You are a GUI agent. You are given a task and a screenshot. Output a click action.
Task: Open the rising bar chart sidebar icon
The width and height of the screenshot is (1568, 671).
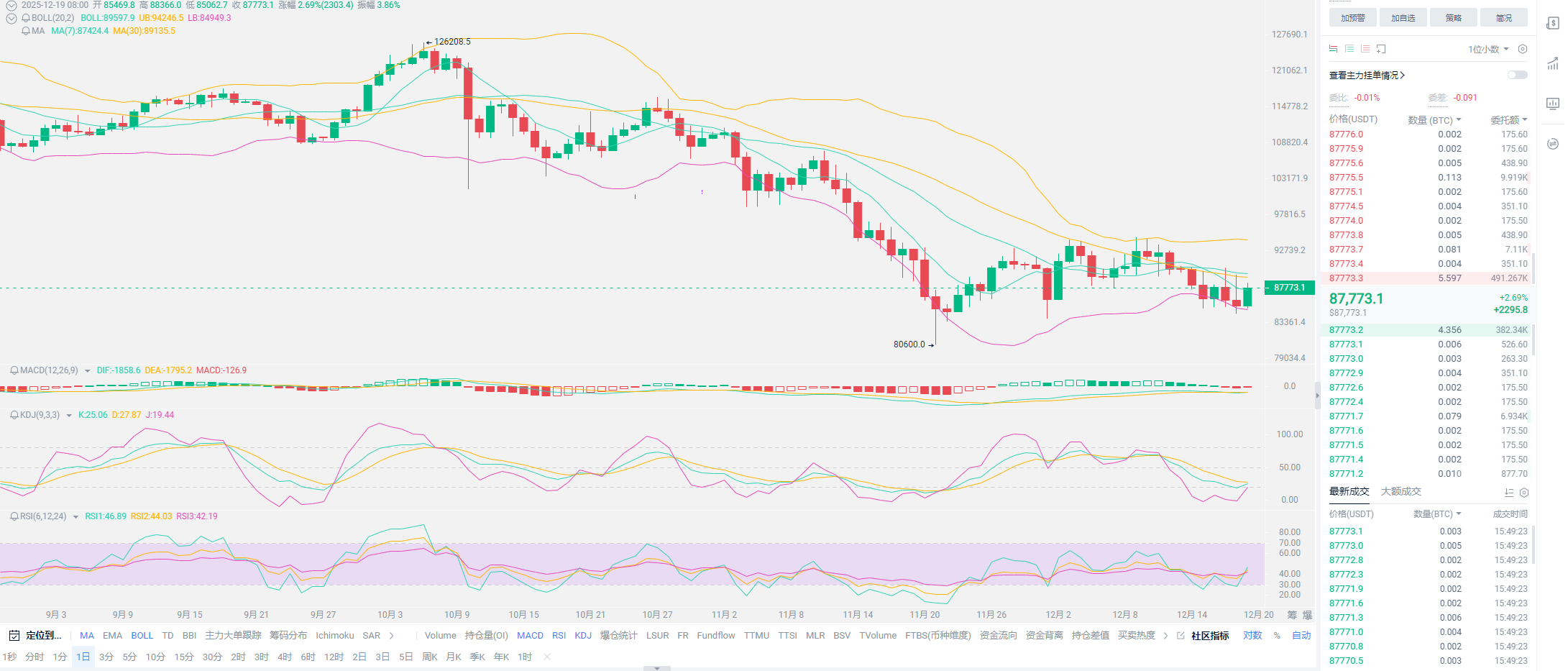1552,64
